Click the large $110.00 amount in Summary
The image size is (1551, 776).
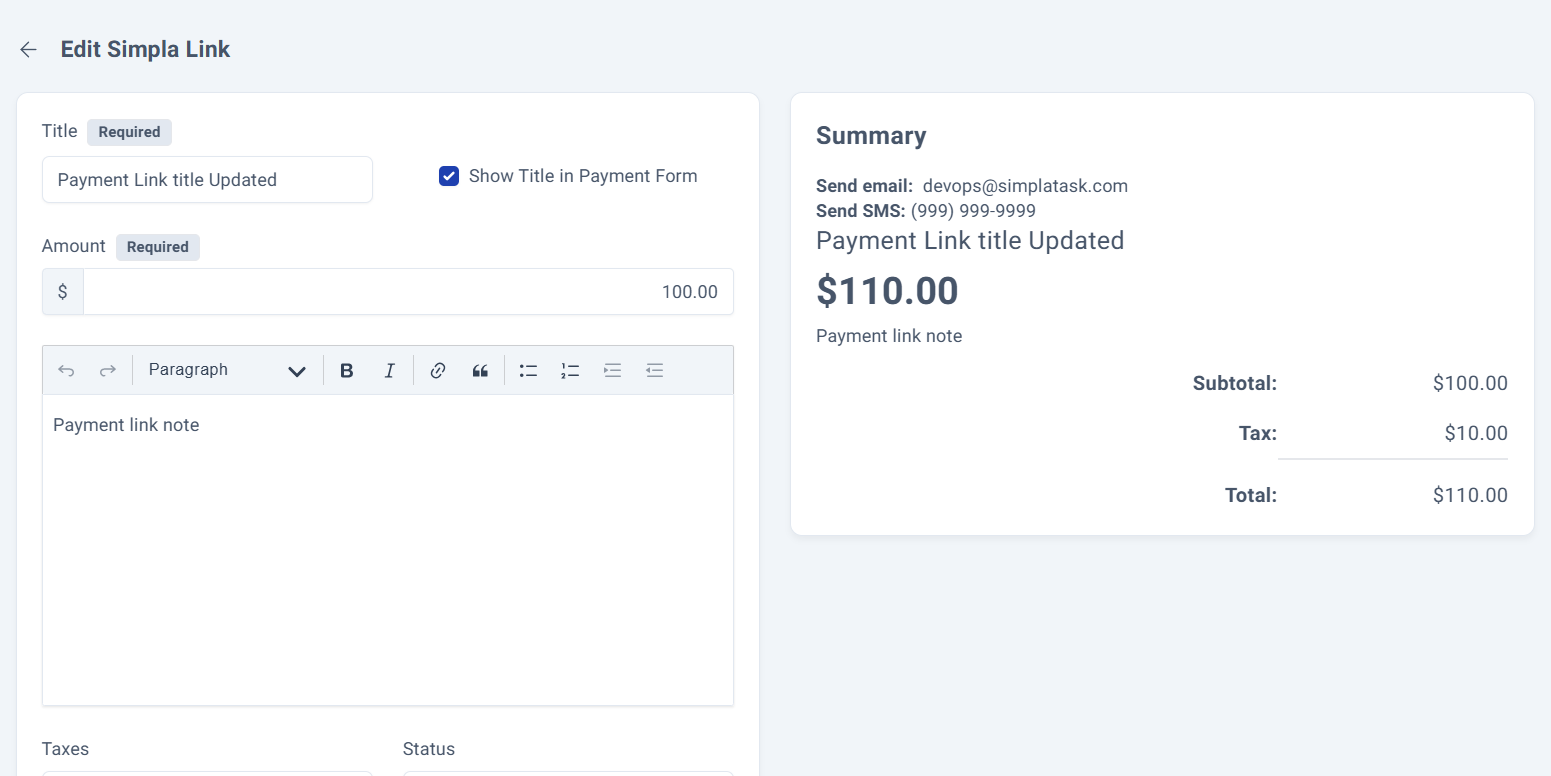pyautogui.click(x=887, y=291)
